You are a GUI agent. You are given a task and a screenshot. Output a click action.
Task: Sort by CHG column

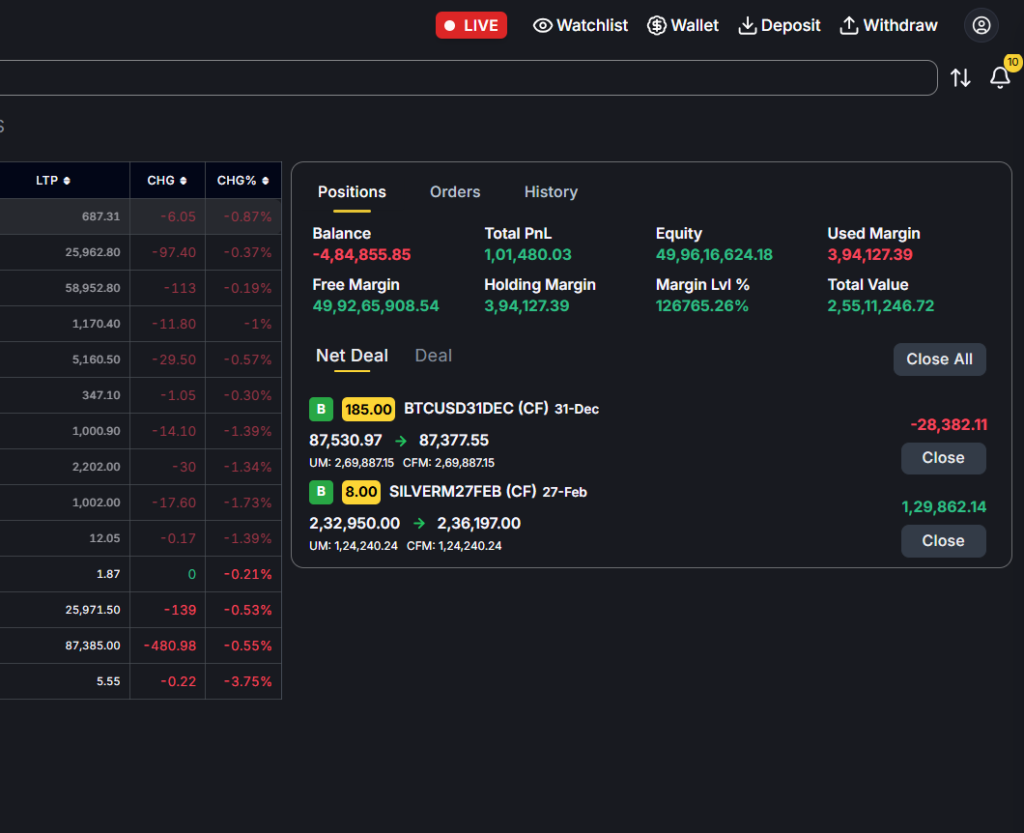[167, 181]
